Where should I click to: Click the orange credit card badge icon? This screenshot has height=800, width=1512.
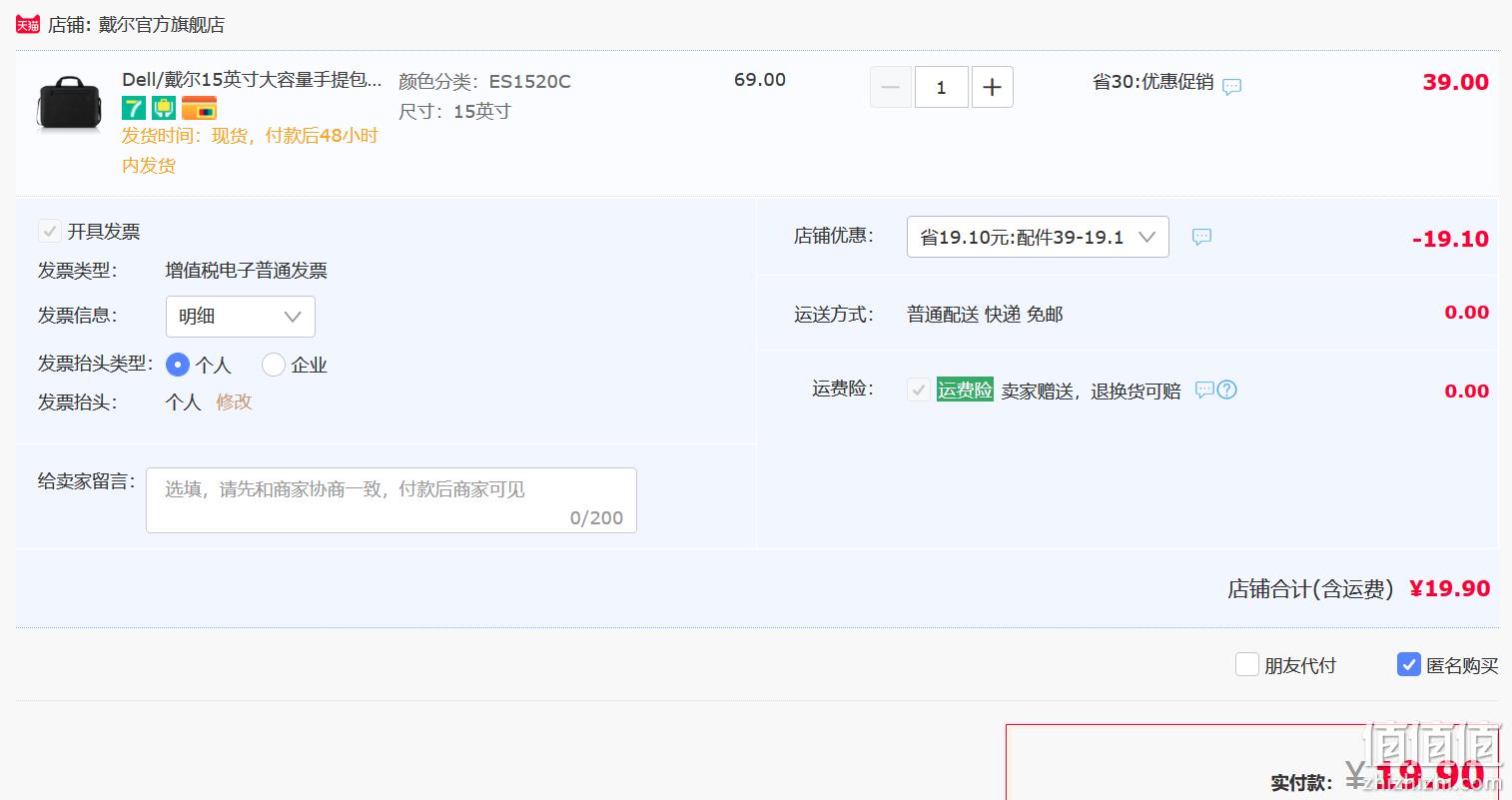[199, 108]
